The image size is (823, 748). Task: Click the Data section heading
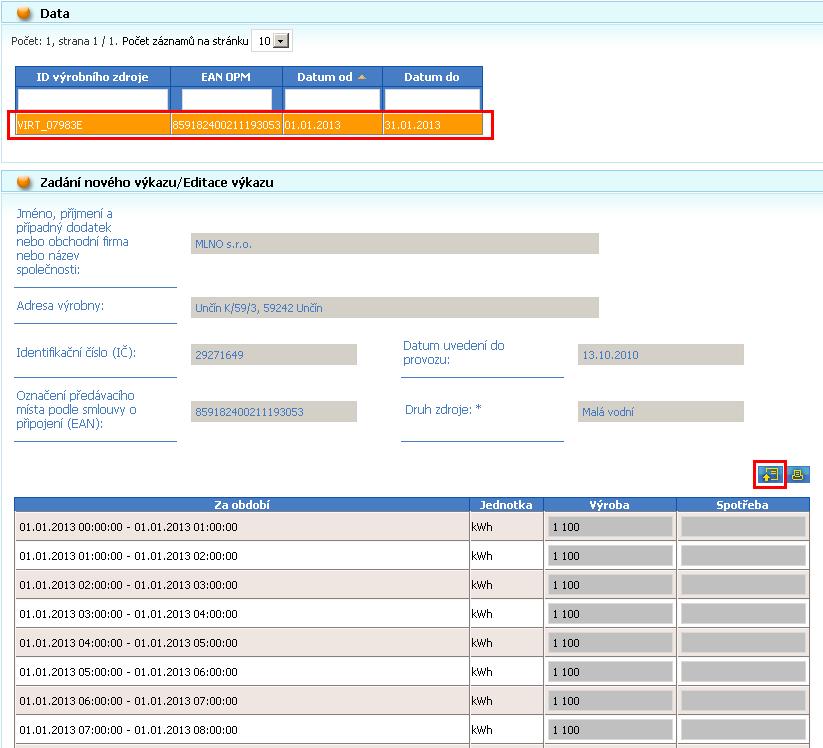coord(55,14)
